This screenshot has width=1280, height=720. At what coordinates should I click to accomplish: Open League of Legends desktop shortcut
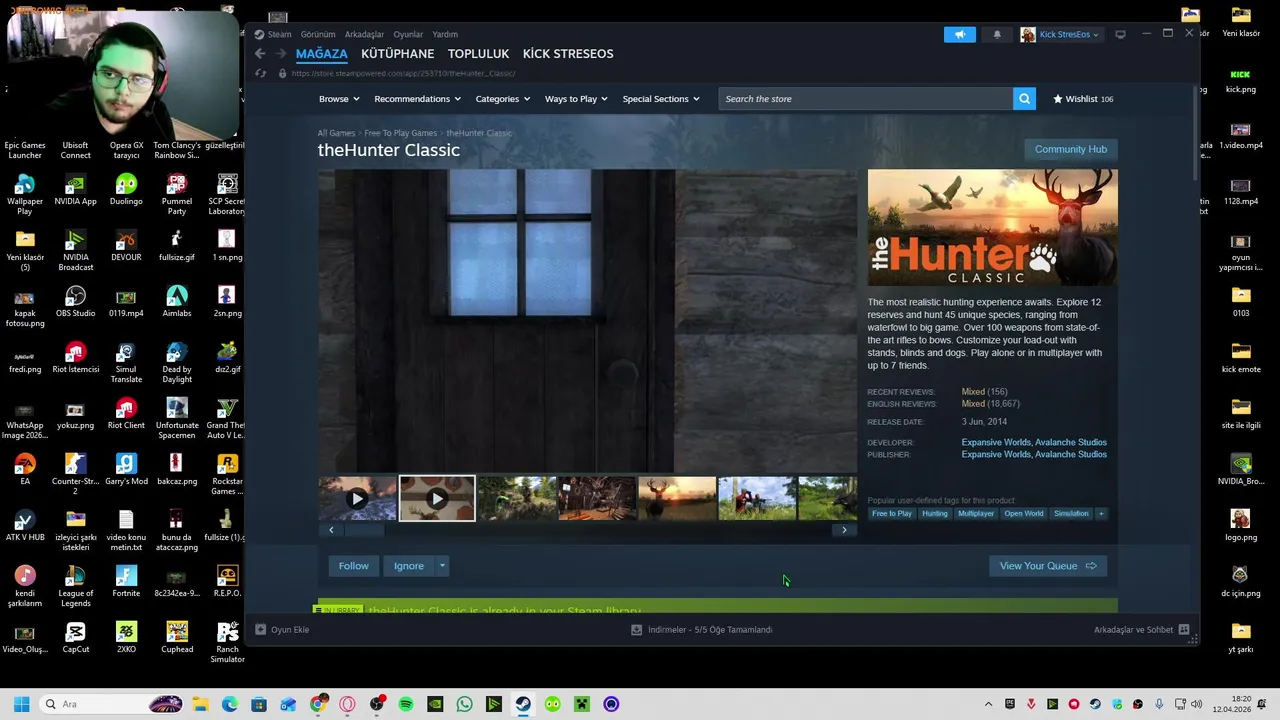(x=76, y=587)
